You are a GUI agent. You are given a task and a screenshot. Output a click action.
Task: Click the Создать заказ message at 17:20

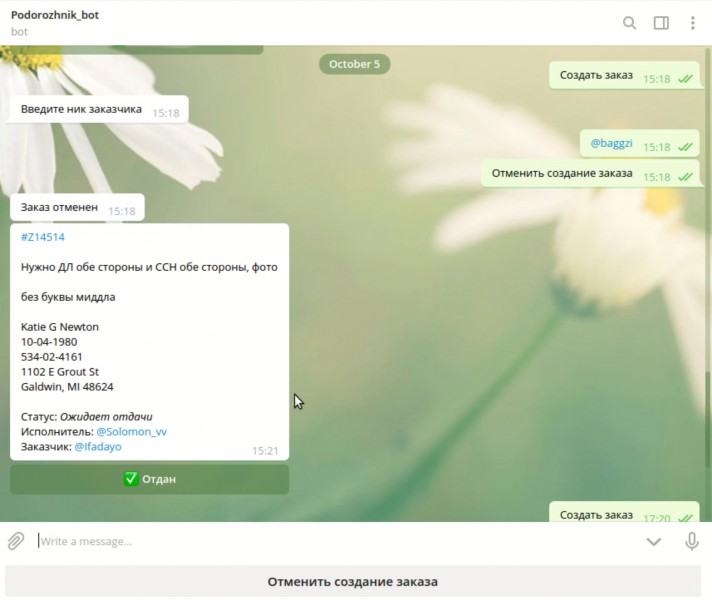(x=624, y=513)
